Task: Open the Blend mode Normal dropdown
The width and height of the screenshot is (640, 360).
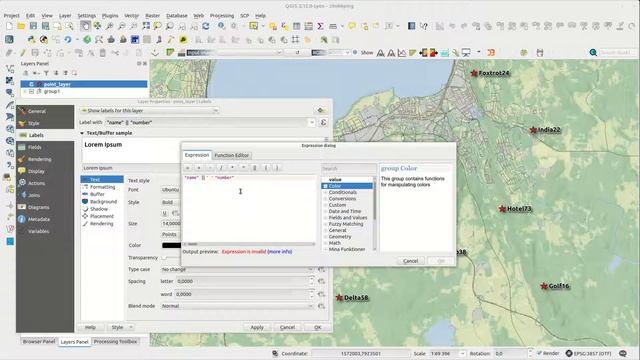Action: [x=237, y=306]
